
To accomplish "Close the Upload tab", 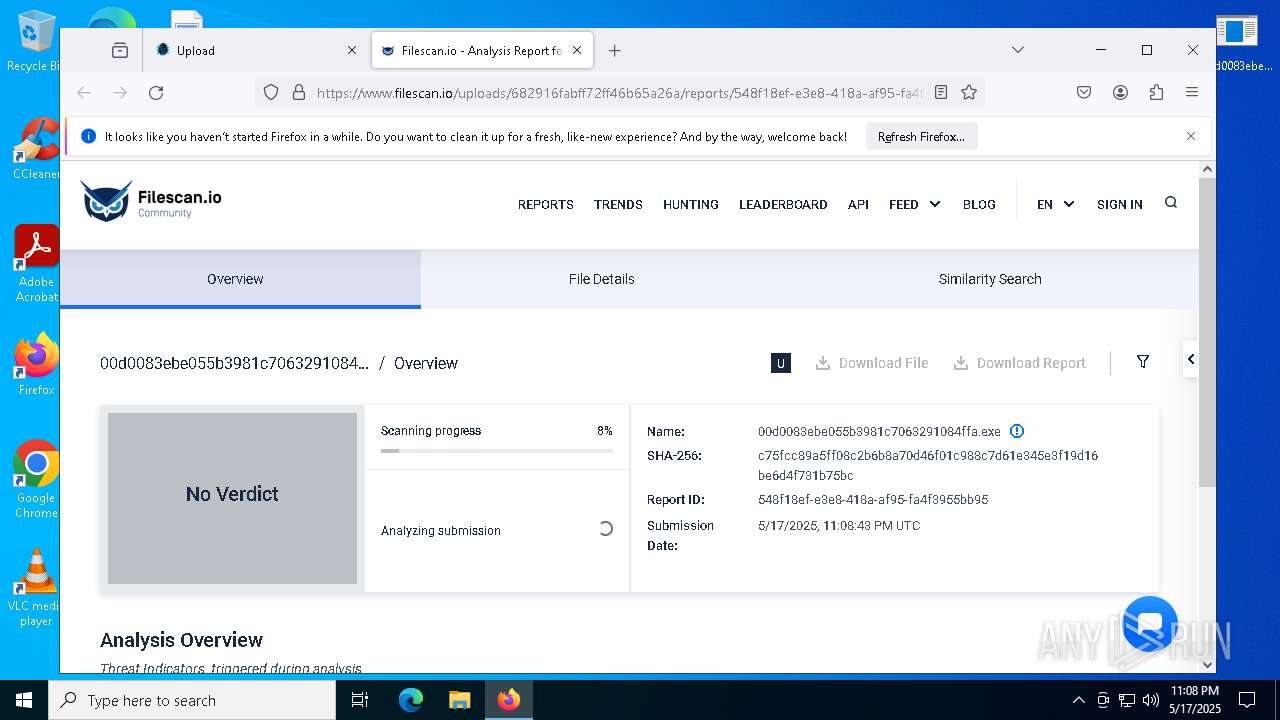I will (352, 50).
